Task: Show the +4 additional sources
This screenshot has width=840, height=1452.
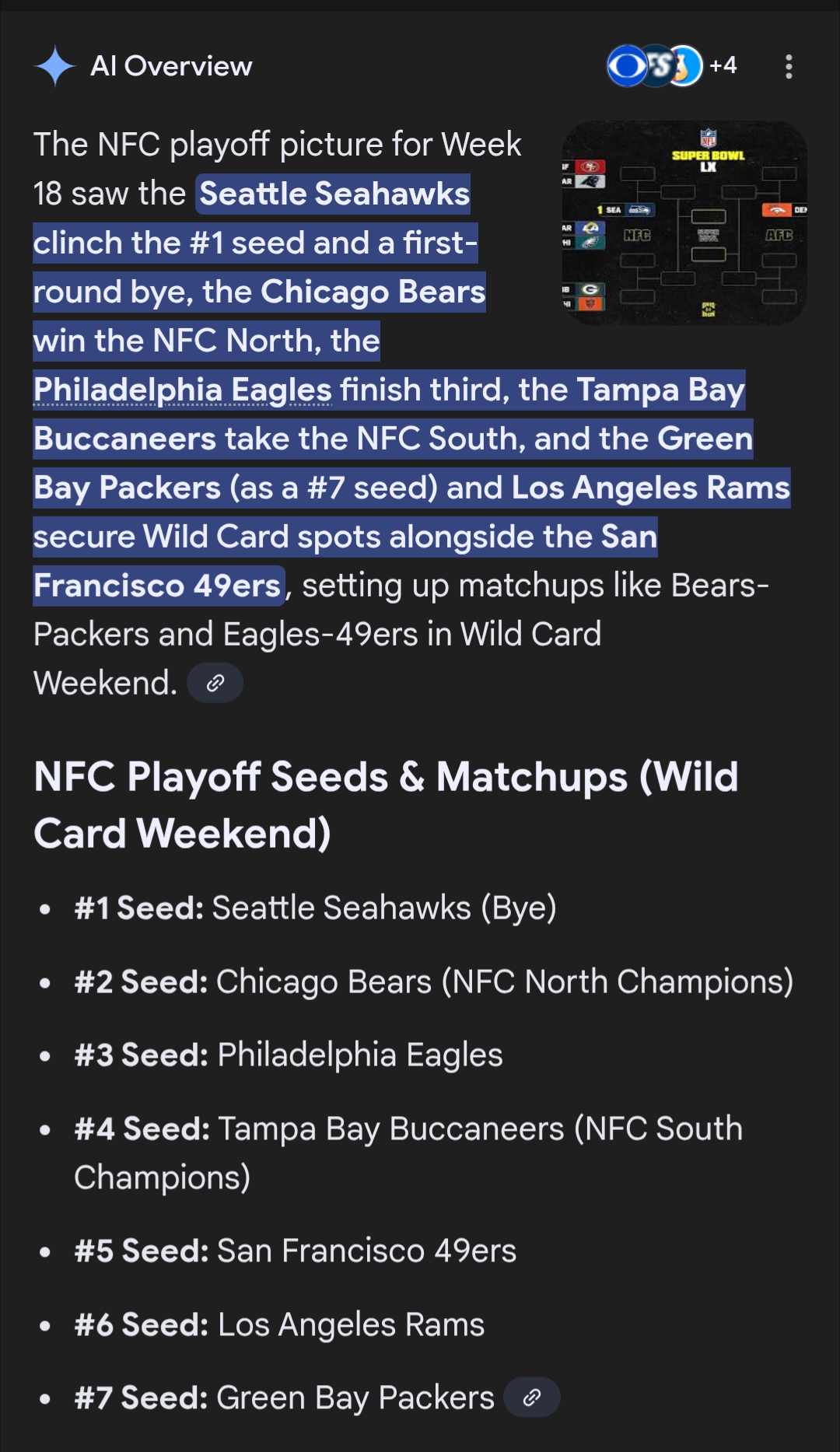Action: pos(723,65)
